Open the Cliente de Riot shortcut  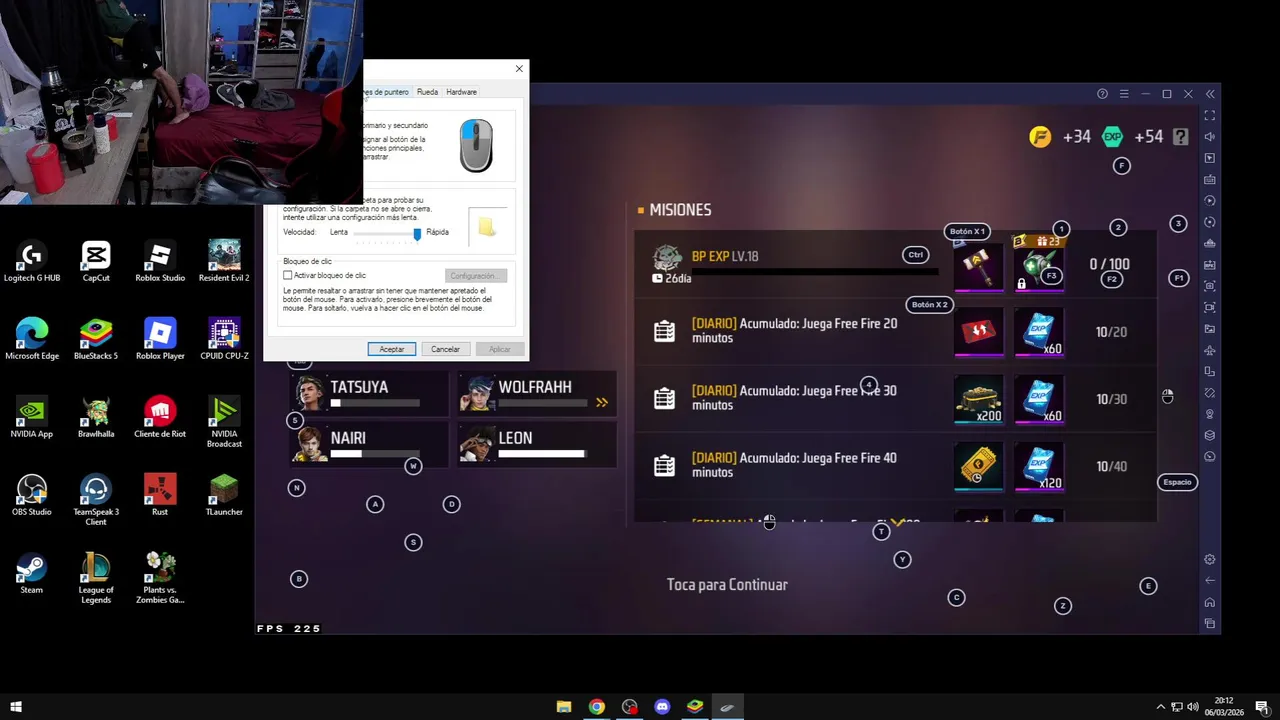160,418
